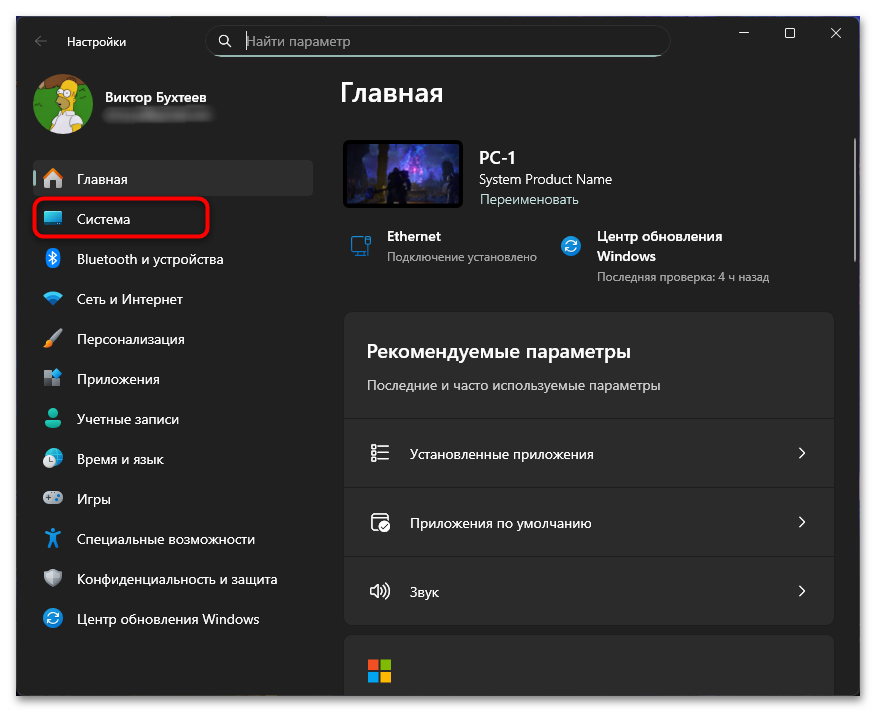
Task: Click the Time and language globe icon
Action: [53, 459]
